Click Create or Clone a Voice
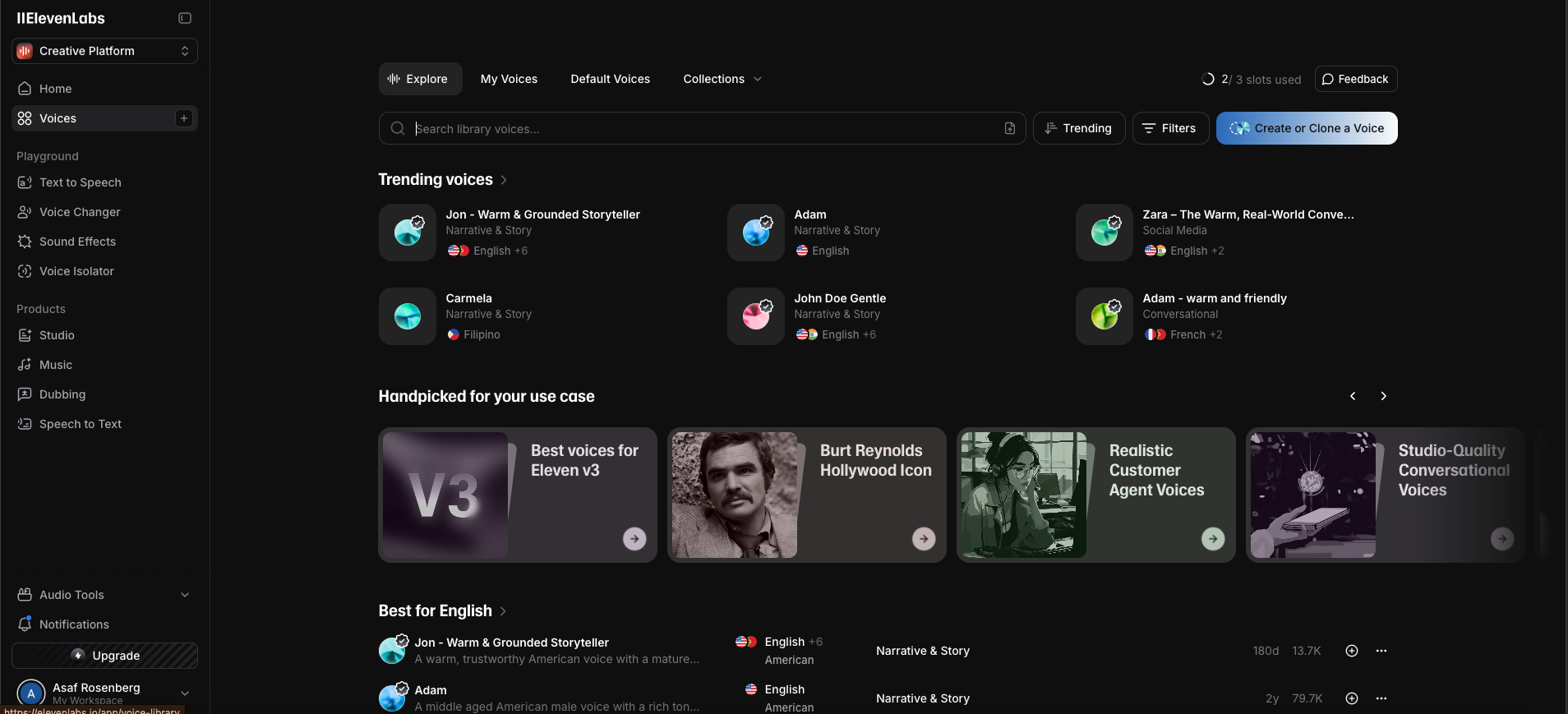The image size is (1568, 714). click(x=1307, y=128)
